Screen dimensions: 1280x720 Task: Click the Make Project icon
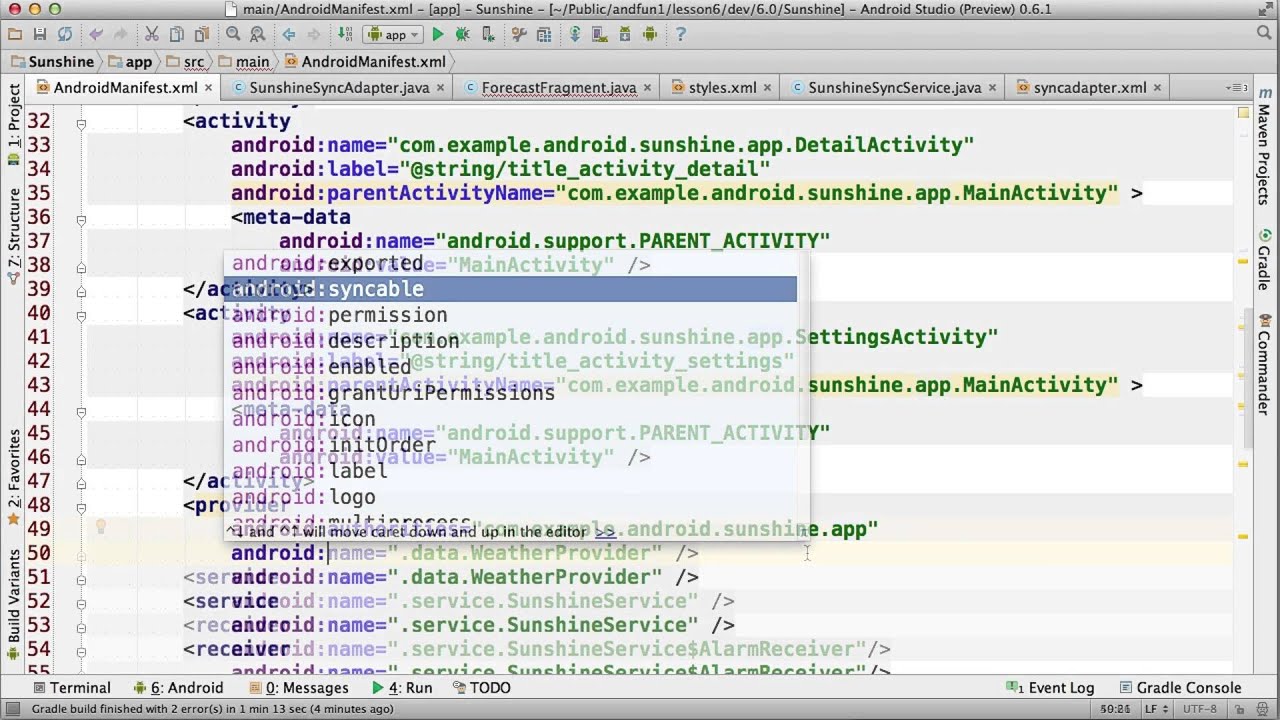pos(345,34)
